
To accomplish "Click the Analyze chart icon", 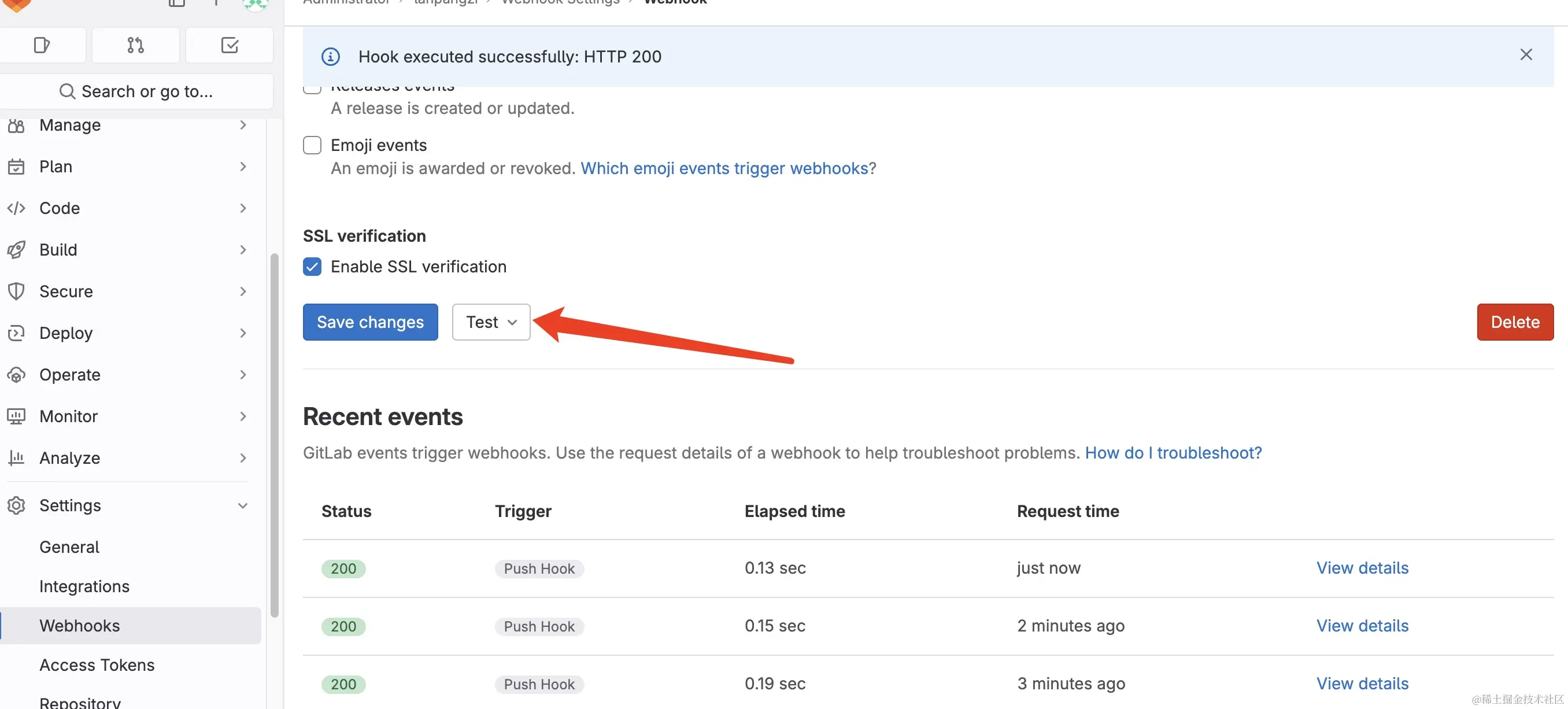I will 16,457.
